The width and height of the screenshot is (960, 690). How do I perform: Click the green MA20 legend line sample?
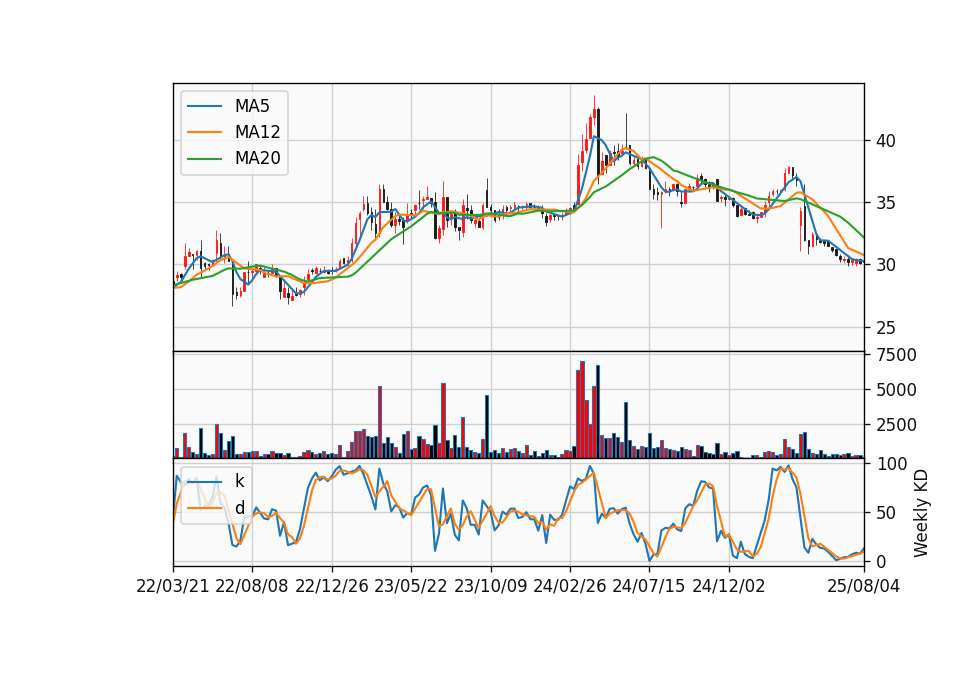coord(204,159)
